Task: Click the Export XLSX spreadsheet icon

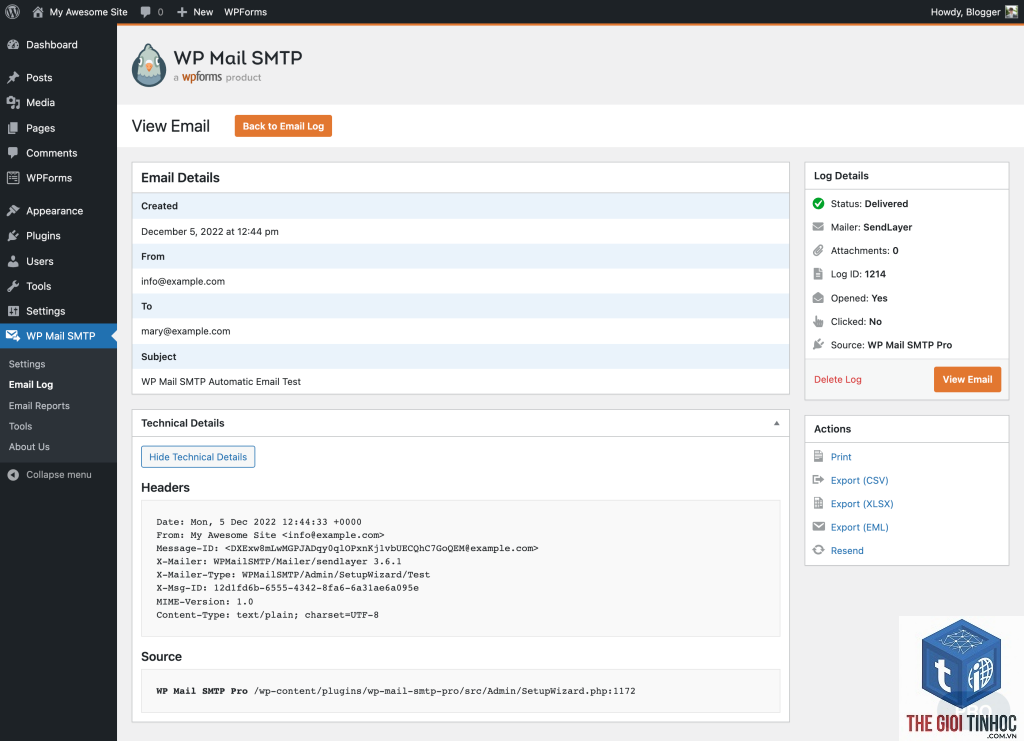Action: 818,503
